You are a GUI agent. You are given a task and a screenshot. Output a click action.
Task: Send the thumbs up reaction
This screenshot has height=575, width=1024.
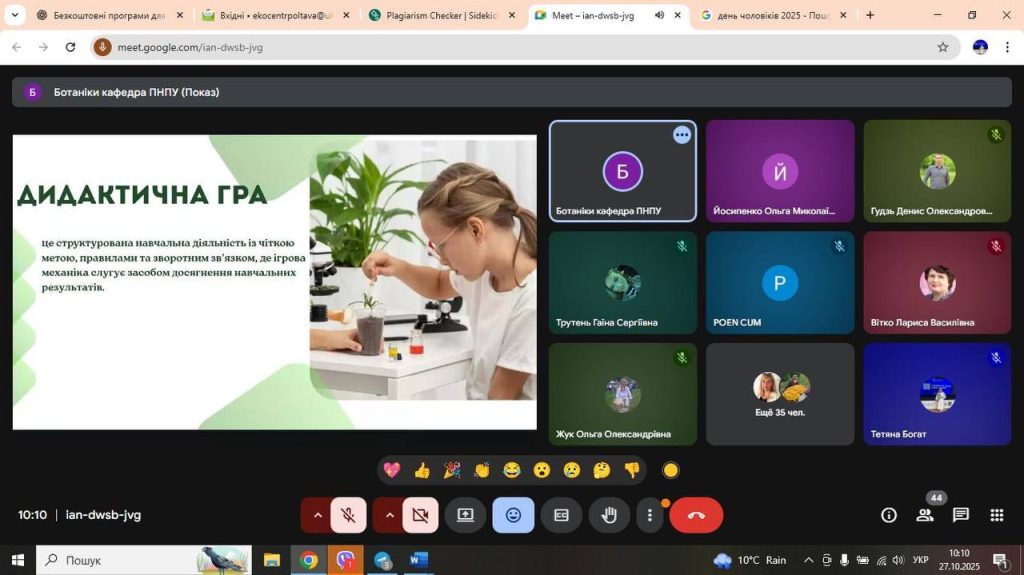pyautogui.click(x=422, y=470)
